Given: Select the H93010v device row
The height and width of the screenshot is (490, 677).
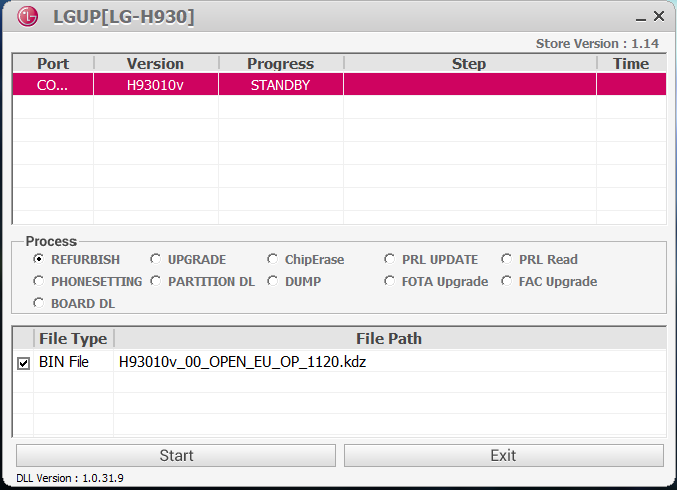Looking at the screenshot, I should click(x=155, y=85).
